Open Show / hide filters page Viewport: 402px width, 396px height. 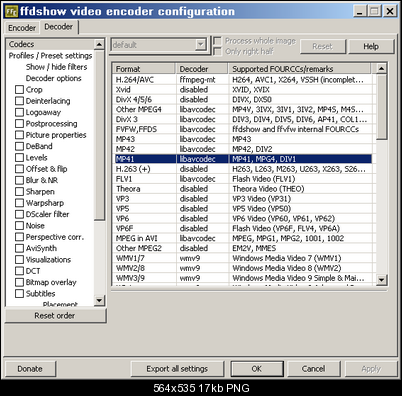pos(56,67)
